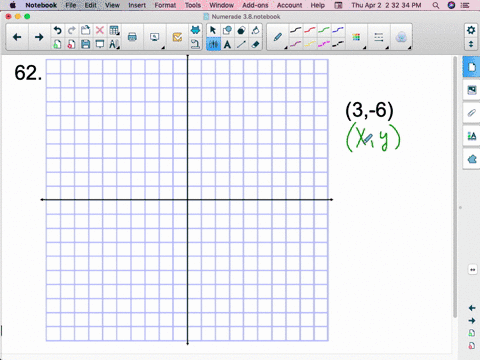This screenshot has height=360, width=480.
Task: Choose the yellow pen line style
Action: tap(310, 44)
